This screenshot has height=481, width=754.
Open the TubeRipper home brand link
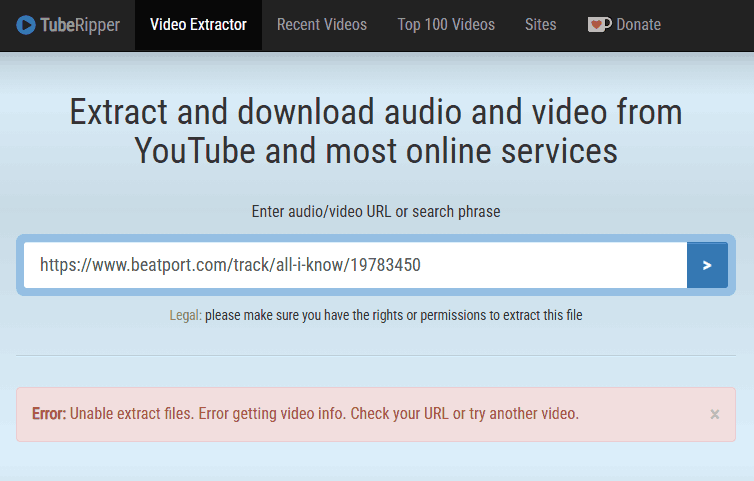(x=68, y=25)
